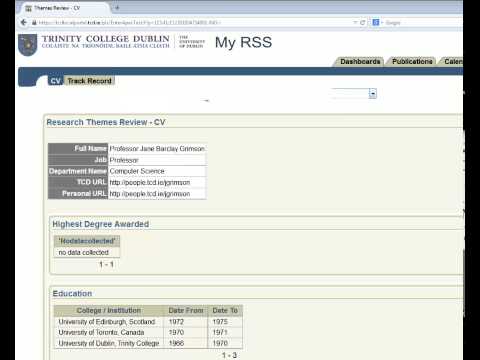Click the no data collected cell
This screenshot has width=480, height=360.
click(x=87, y=252)
